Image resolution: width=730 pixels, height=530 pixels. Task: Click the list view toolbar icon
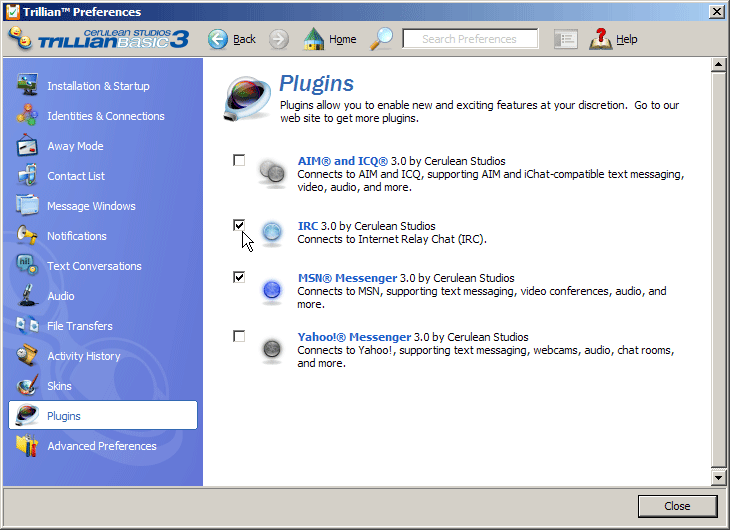[566, 39]
